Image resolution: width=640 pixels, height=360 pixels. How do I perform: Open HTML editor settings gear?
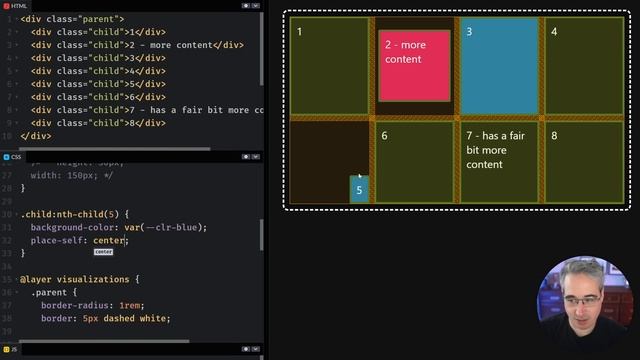tap(246, 6)
